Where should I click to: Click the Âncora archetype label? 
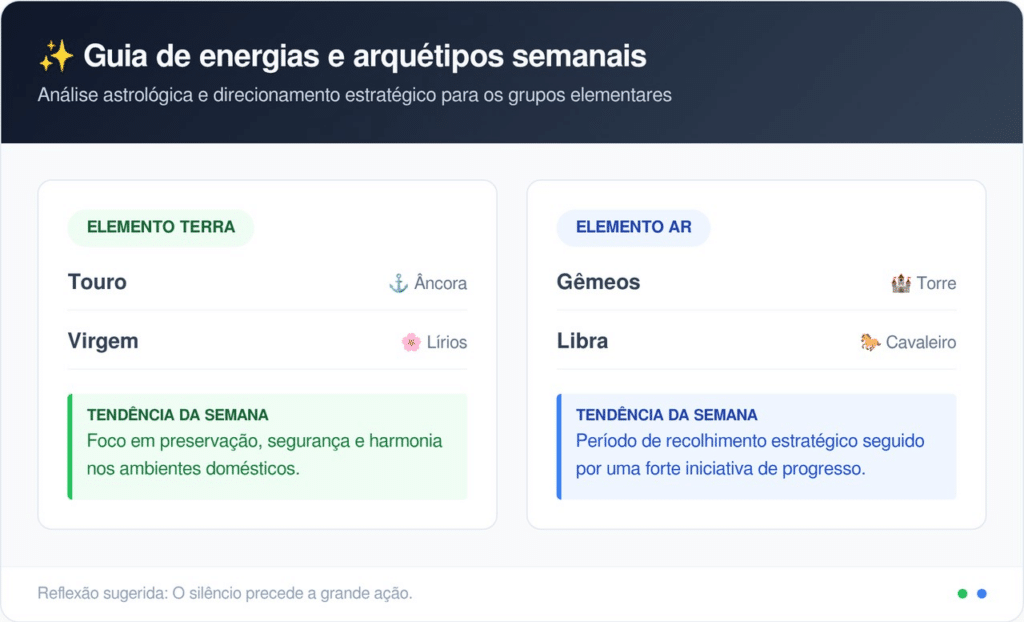(x=440, y=283)
